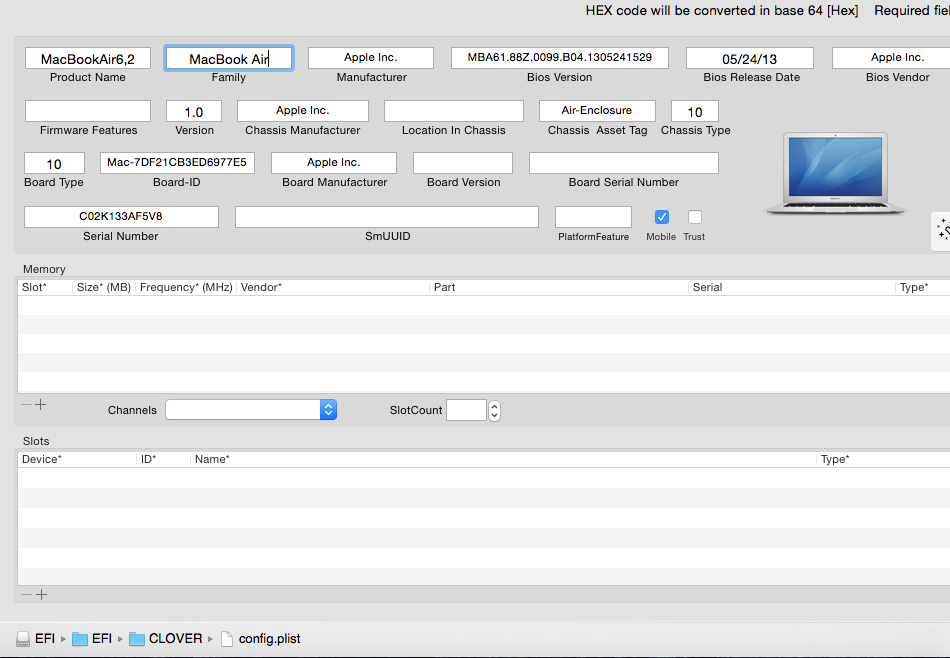
Task: Enable the Trust checkbox
Action: [x=695, y=217]
